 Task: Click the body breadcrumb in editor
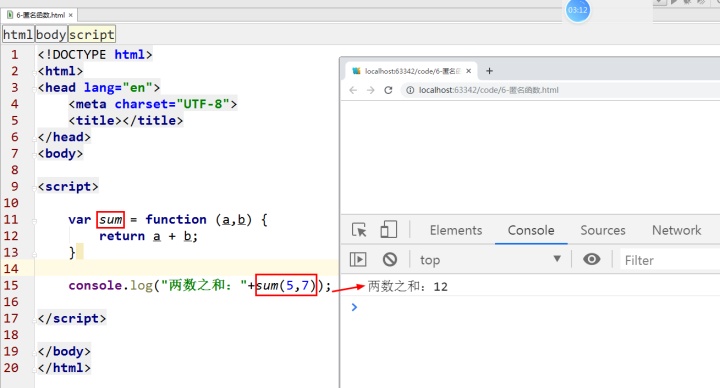51,34
